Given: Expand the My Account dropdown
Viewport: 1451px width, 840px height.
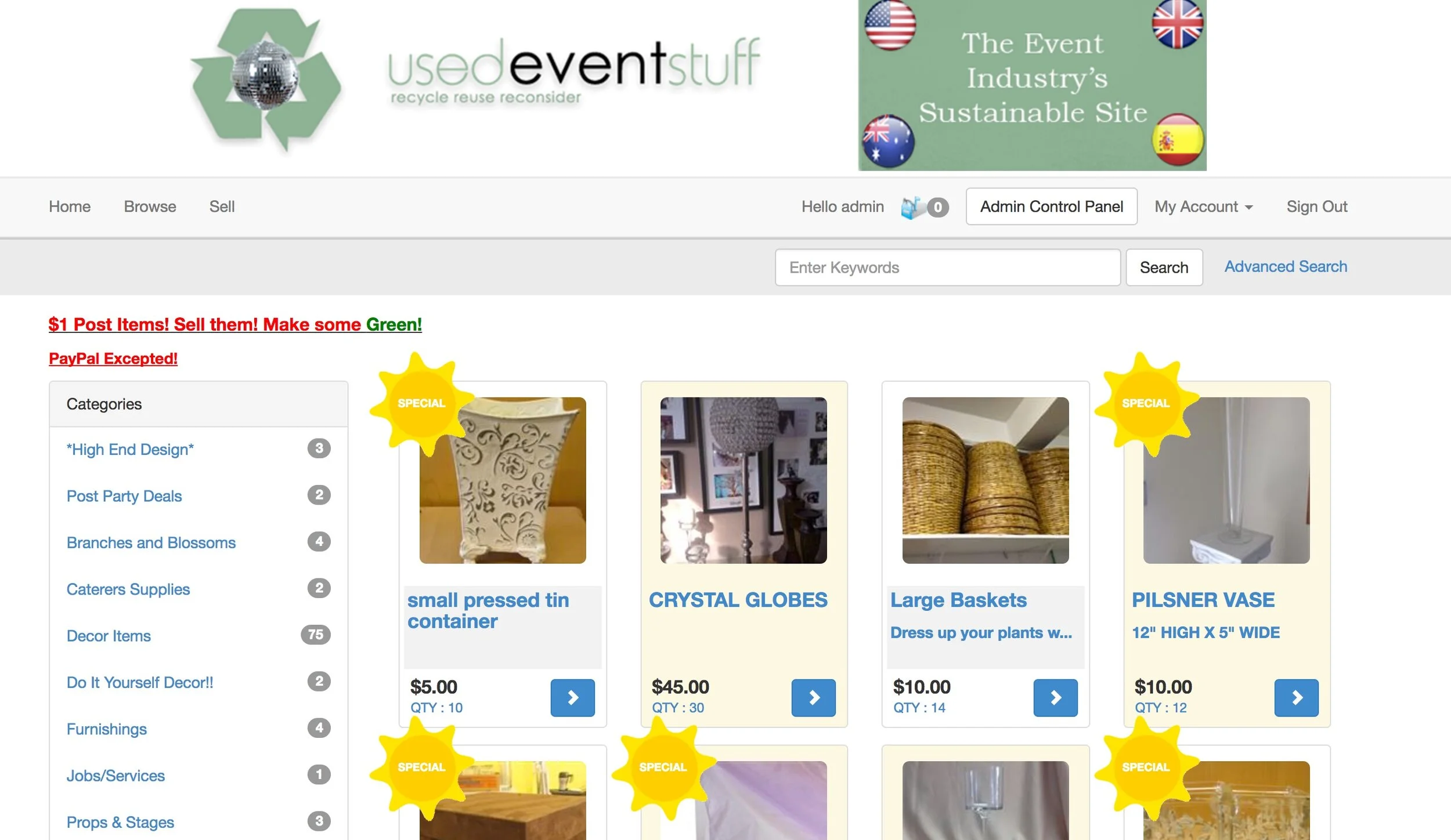Looking at the screenshot, I should tap(1203, 207).
